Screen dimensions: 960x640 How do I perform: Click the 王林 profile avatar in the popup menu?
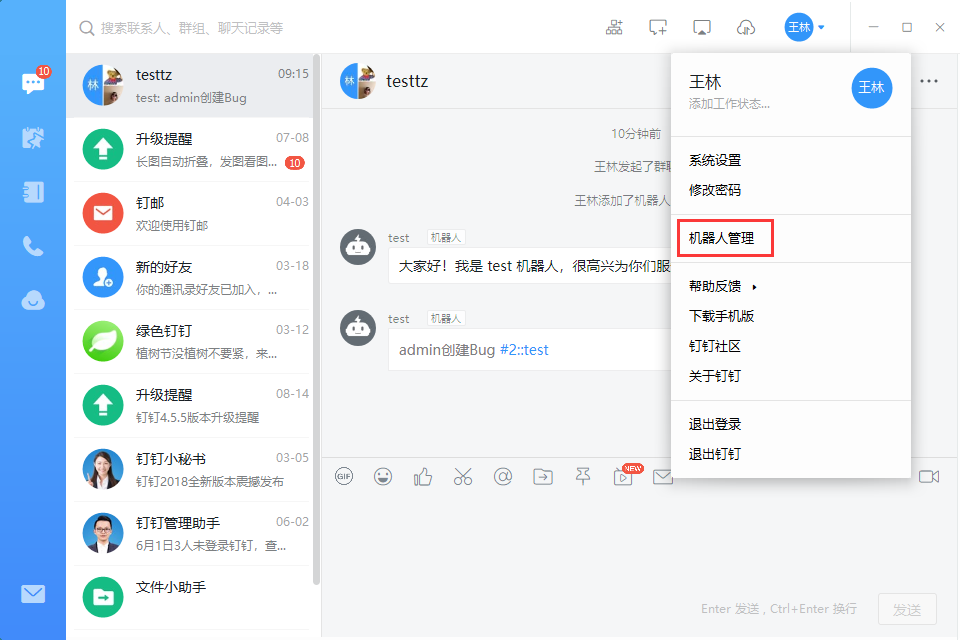[x=871, y=88]
